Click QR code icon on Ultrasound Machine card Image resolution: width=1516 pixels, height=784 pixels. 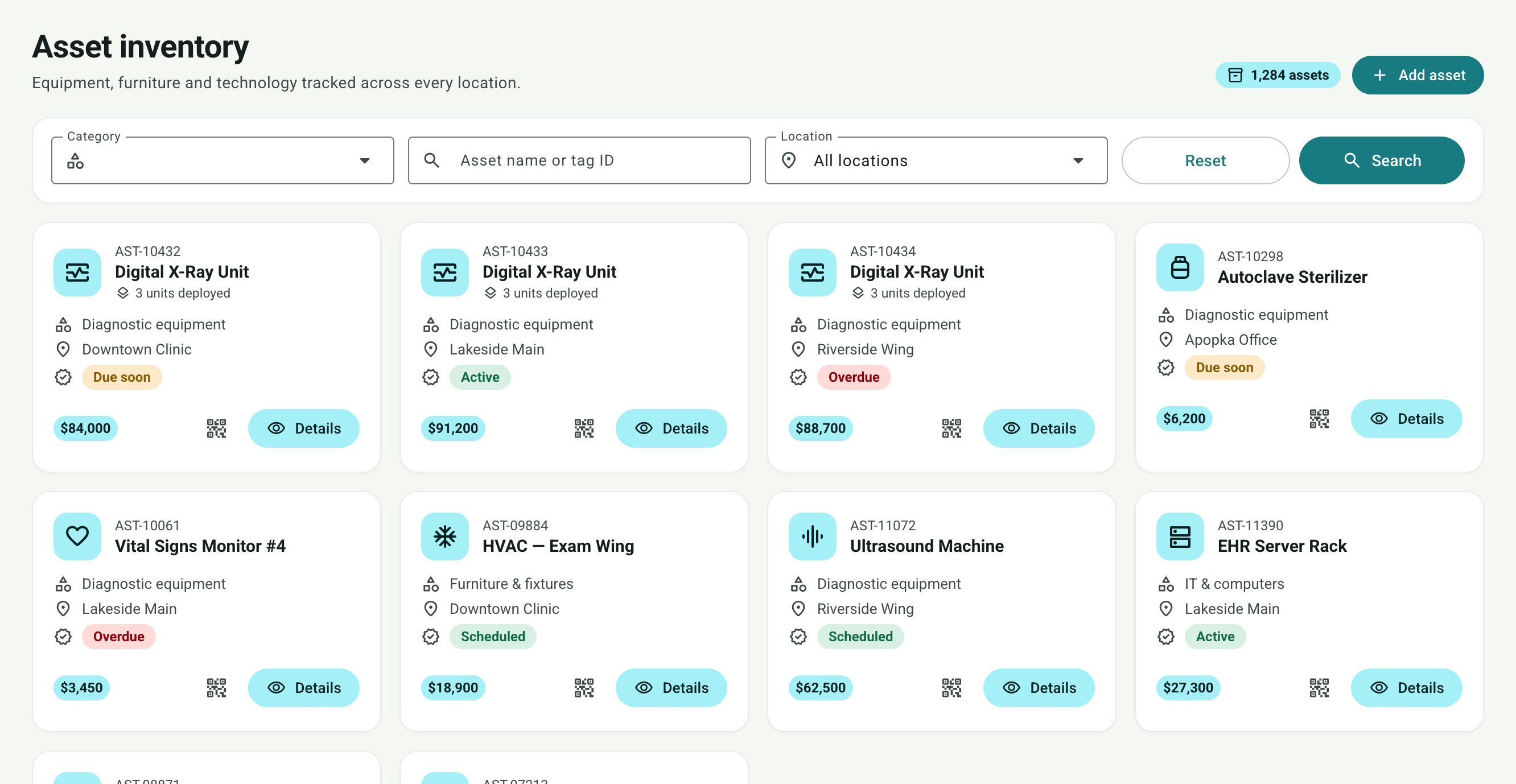coord(951,687)
